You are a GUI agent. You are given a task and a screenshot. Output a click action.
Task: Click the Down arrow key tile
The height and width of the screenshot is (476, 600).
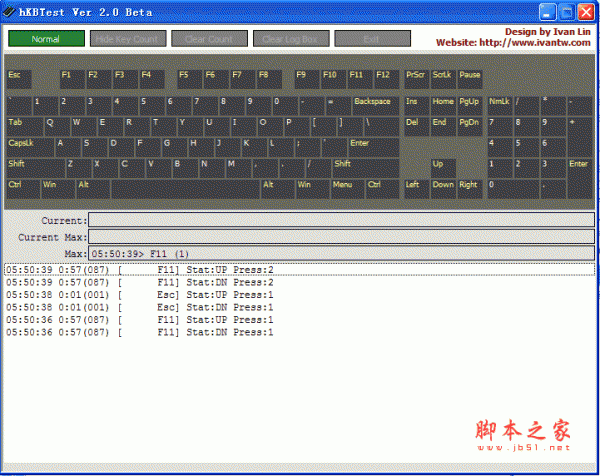click(x=443, y=189)
